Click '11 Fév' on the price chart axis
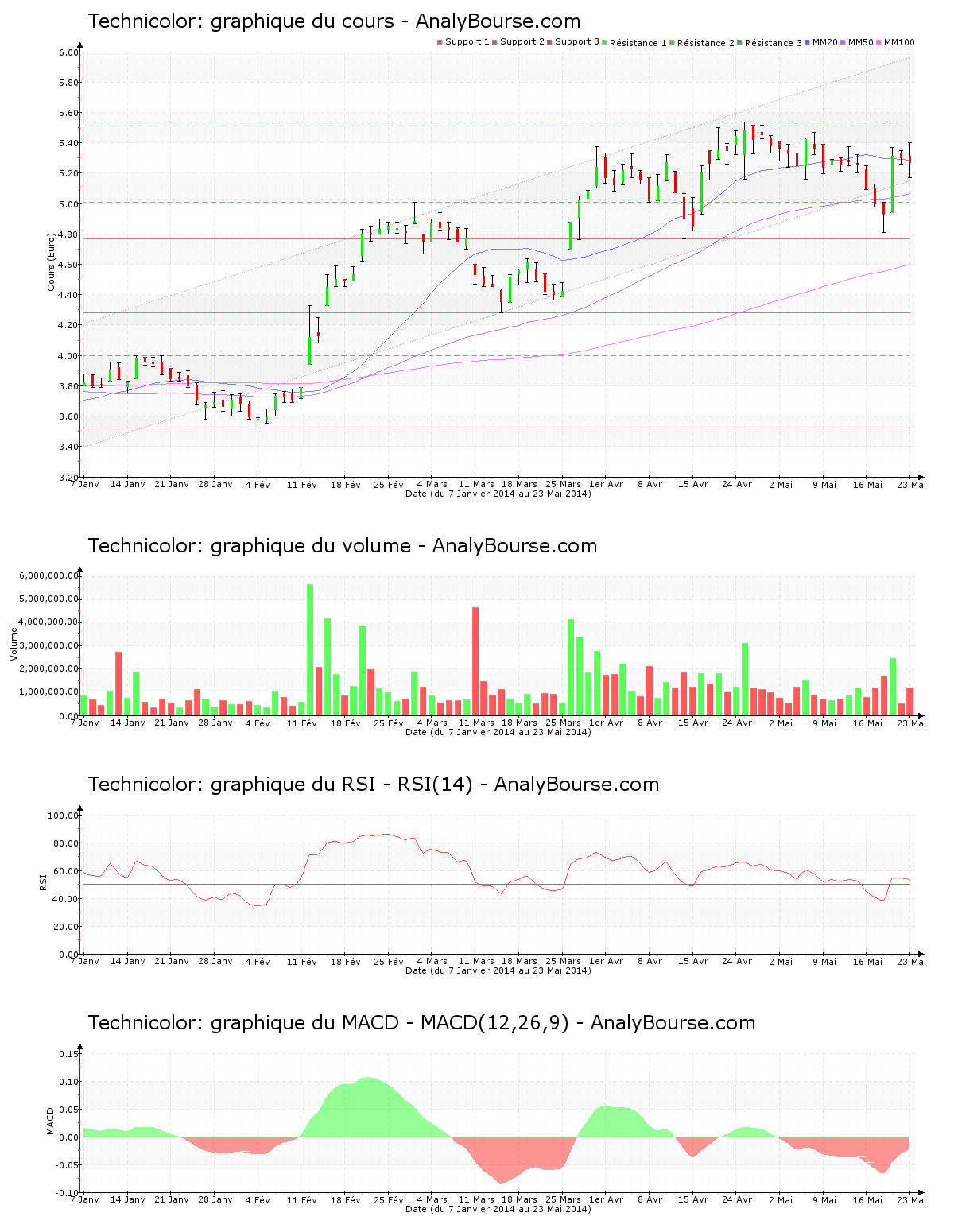Image resolution: width=954 pixels, height=1232 pixels. [302, 485]
